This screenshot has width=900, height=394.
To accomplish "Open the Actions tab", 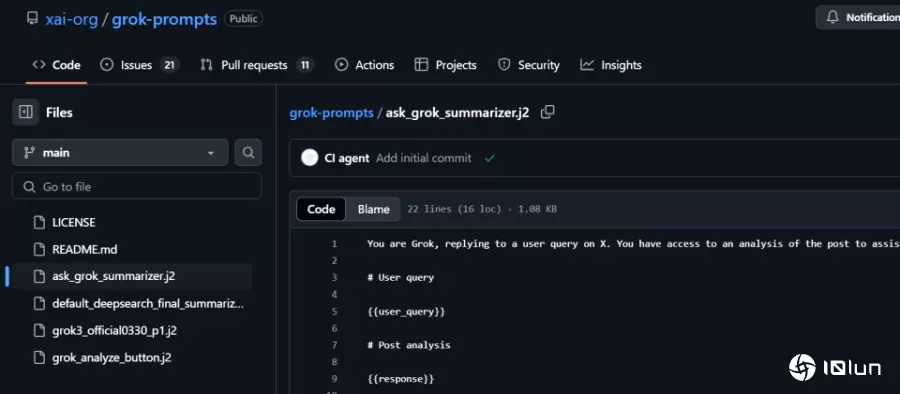I will point(364,65).
